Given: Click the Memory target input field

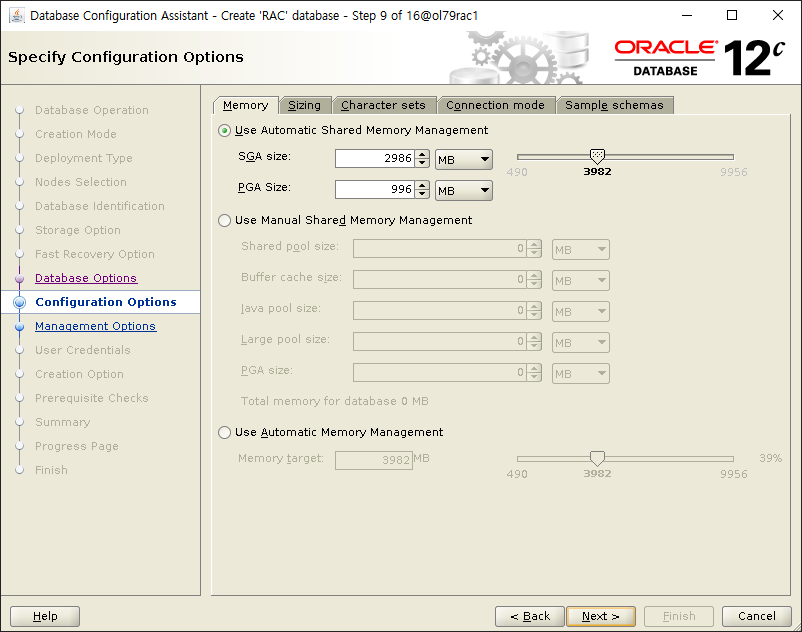Looking at the screenshot, I should (x=374, y=460).
